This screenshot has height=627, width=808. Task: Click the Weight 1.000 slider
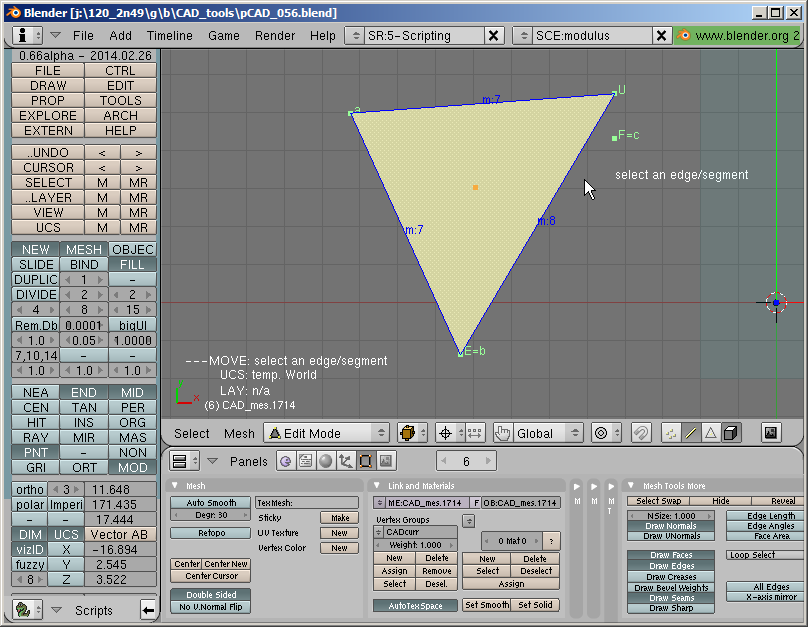click(x=415, y=545)
